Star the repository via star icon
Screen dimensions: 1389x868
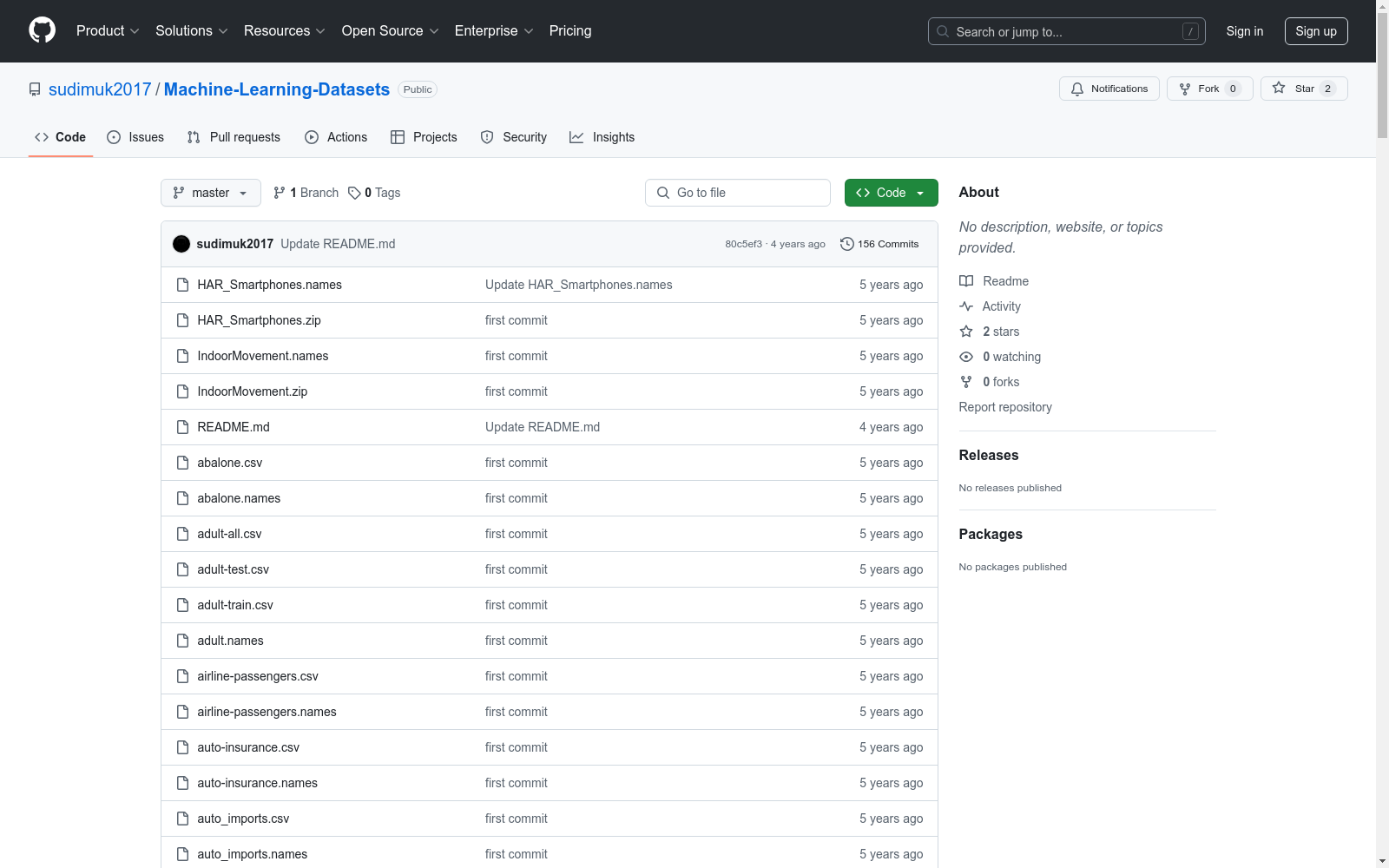(x=1279, y=88)
